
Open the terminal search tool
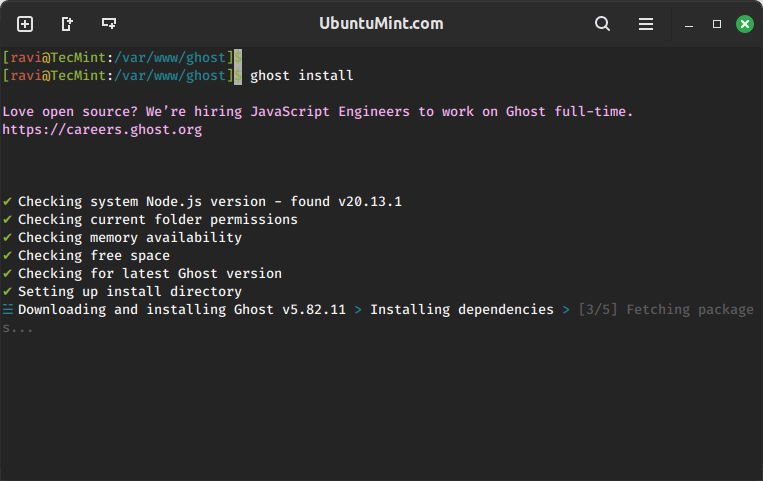[602, 24]
